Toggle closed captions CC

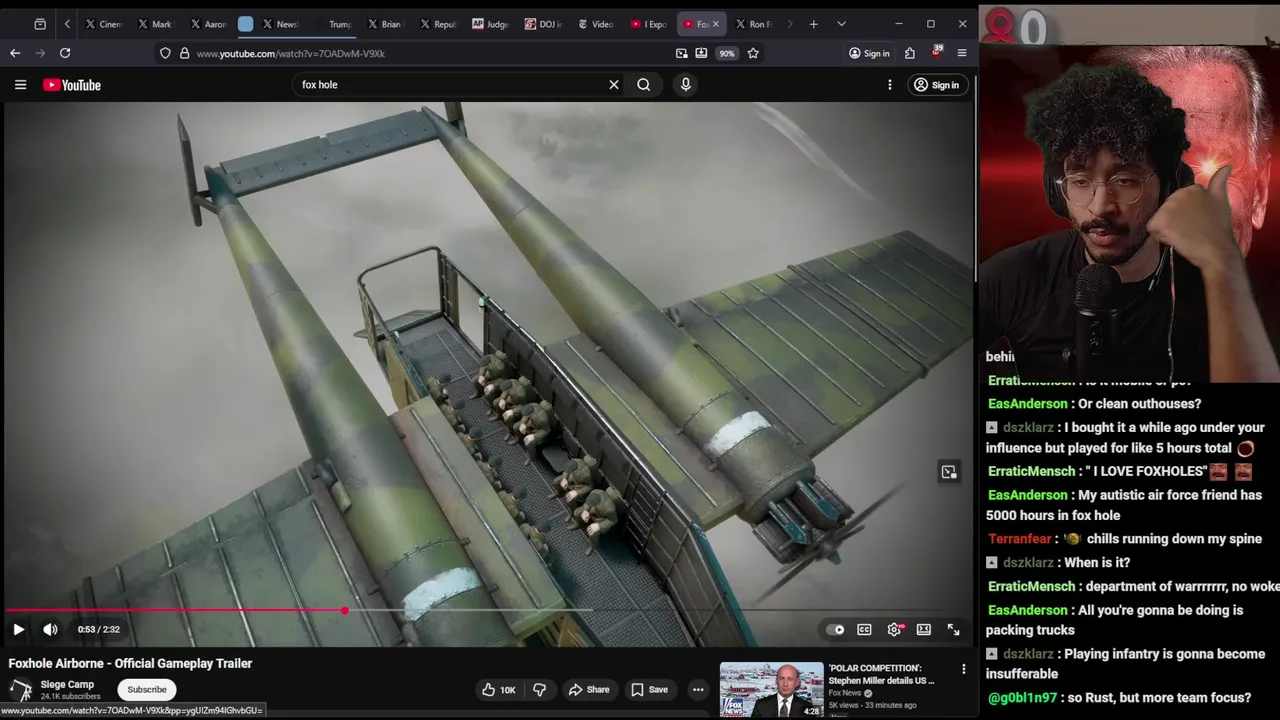pyautogui.click(x=864, y=629)
